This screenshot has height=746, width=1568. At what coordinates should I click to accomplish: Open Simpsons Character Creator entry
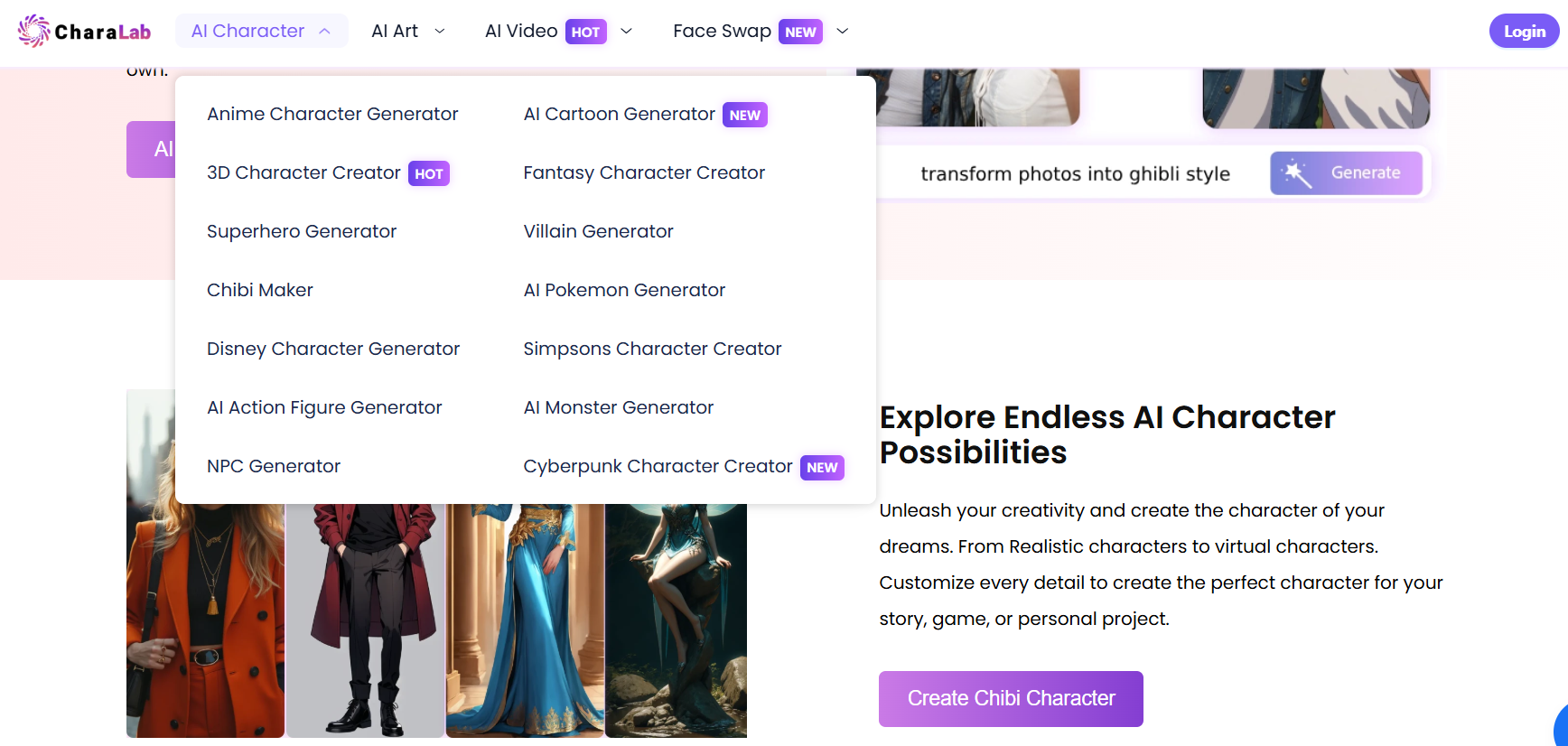[x=652, y=349]
